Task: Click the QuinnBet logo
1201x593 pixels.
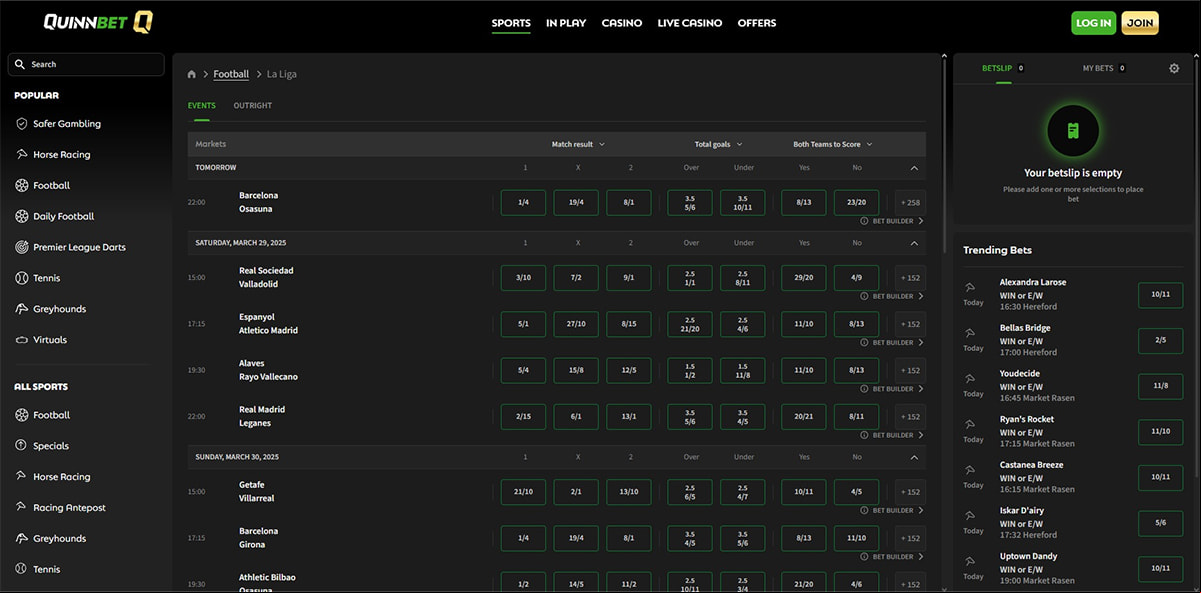Action: point(98,22)
